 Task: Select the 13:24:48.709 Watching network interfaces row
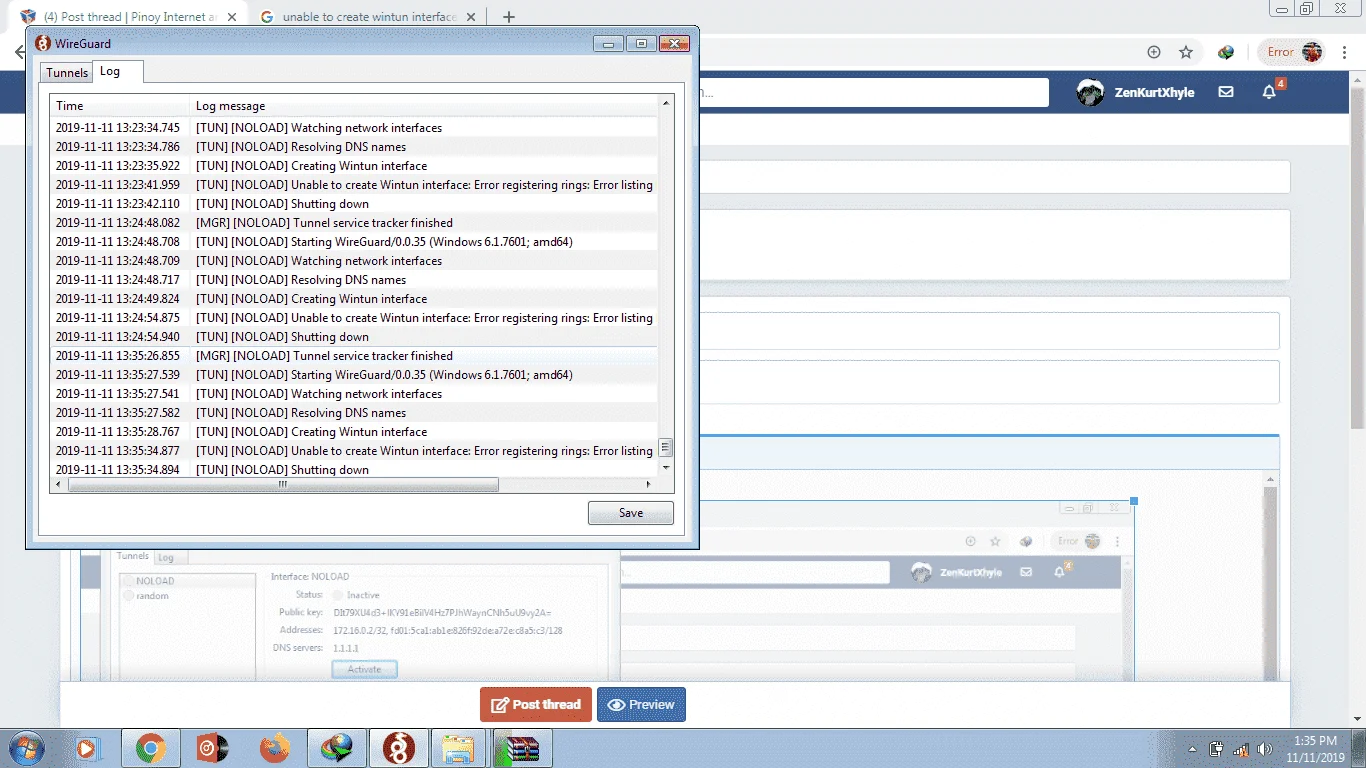point(354,261)
